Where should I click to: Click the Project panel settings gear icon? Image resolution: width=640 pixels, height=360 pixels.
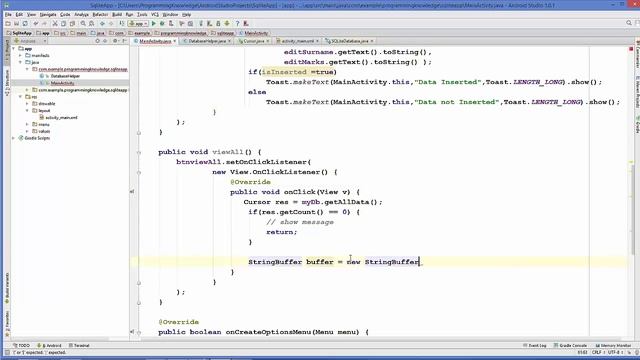[x=115, y=41]
